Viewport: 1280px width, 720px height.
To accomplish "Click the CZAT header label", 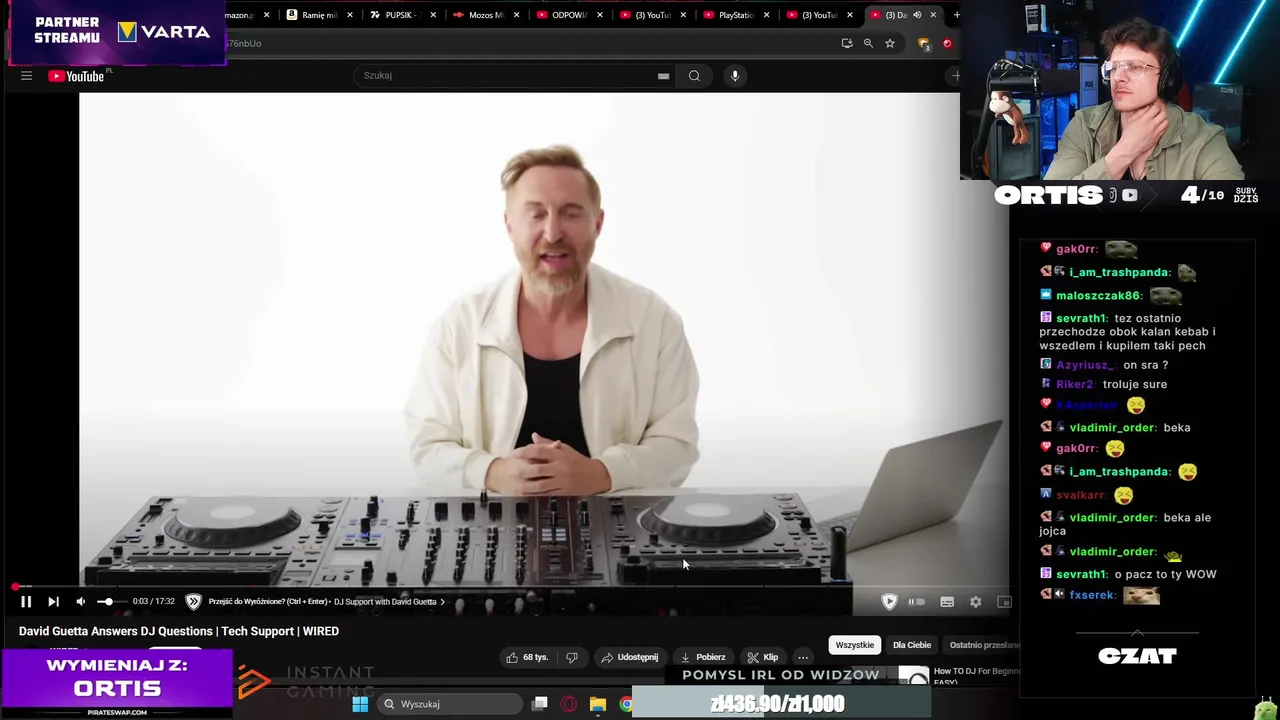I will click(1137, 656).
